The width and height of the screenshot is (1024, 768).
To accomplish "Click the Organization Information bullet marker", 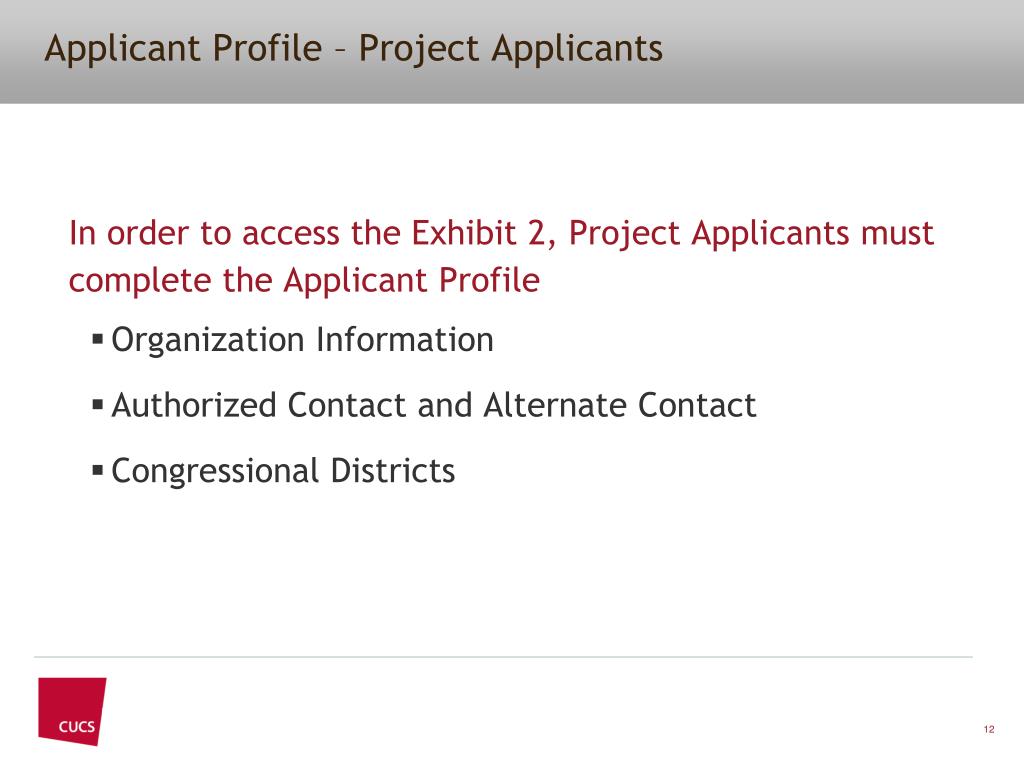I will pos(98,339).
